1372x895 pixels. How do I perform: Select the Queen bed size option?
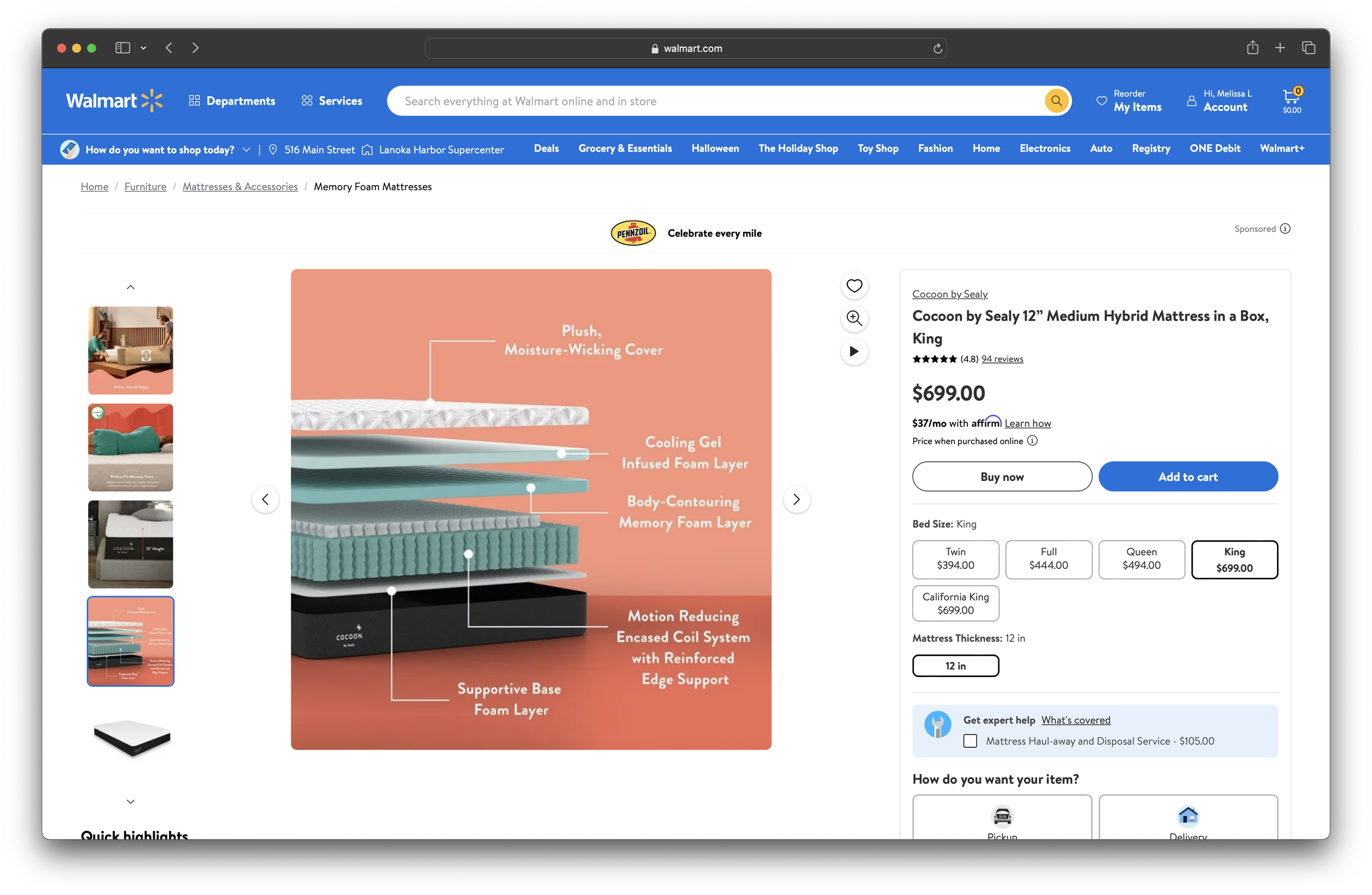1142,560
